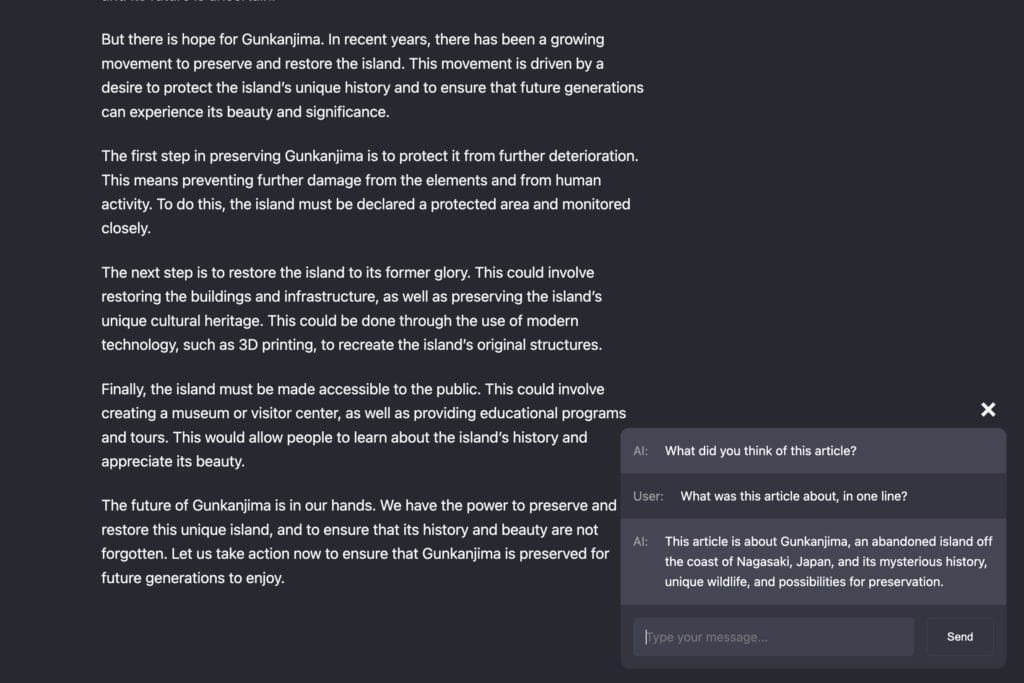Close the chat panel with the X icon

[988, 409]
